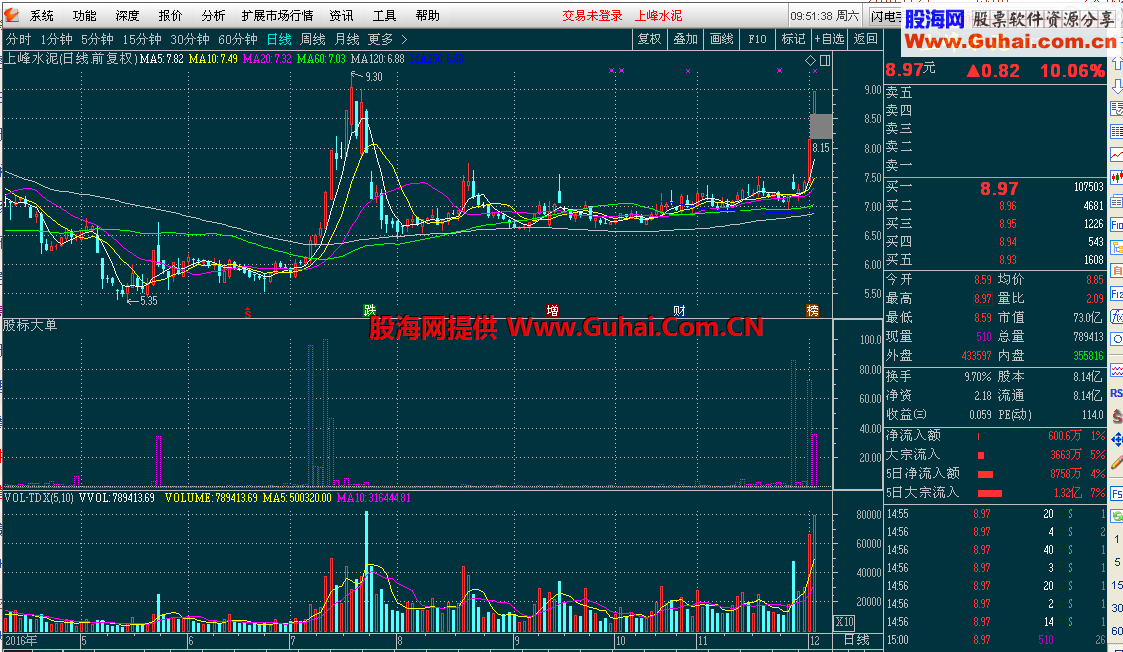Toggle 画线 drawing mode
Screen dimensions: 1123x652
click(721, 39)
